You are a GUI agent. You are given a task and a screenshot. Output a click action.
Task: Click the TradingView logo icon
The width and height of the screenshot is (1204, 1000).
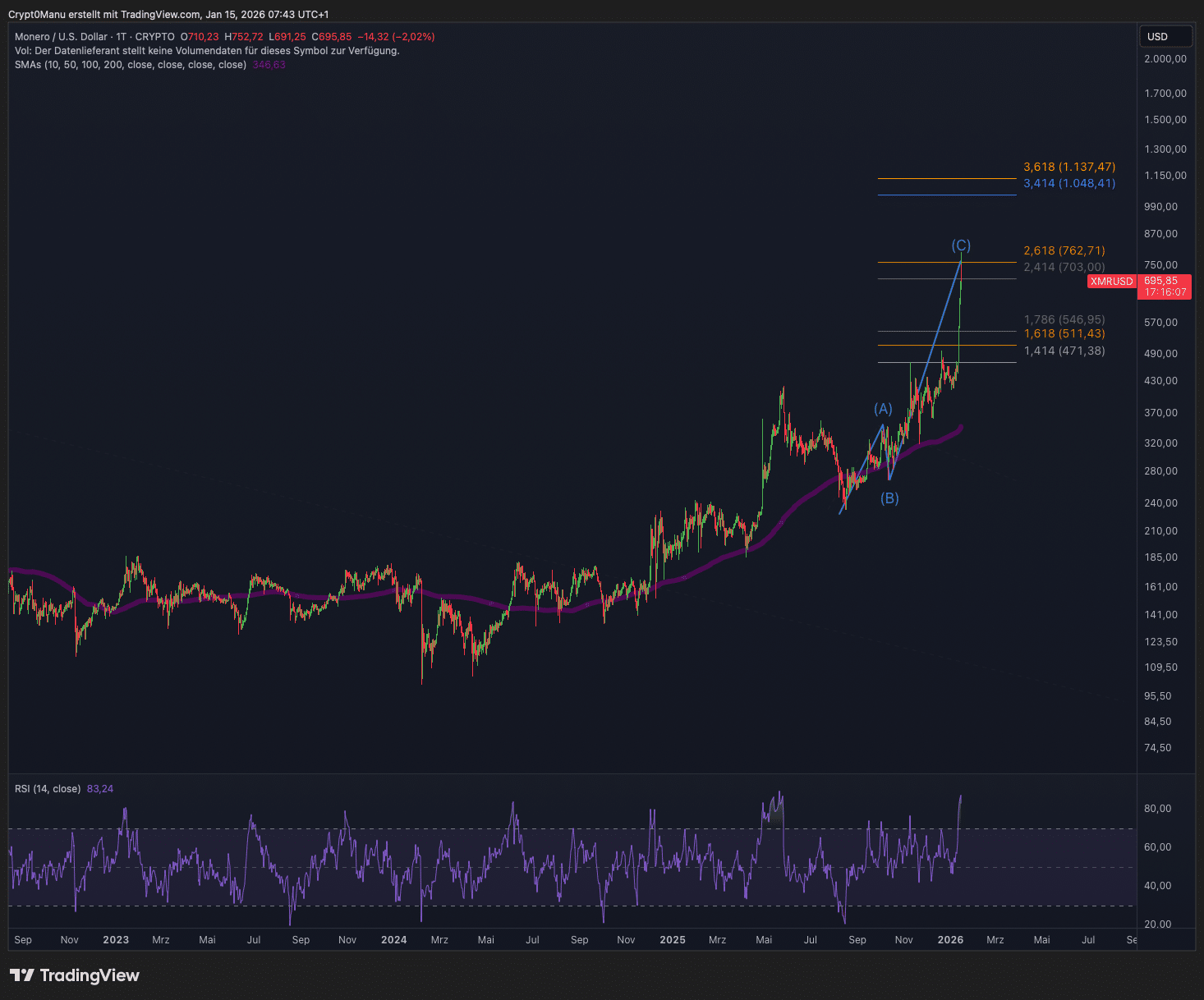coord(22,975)
